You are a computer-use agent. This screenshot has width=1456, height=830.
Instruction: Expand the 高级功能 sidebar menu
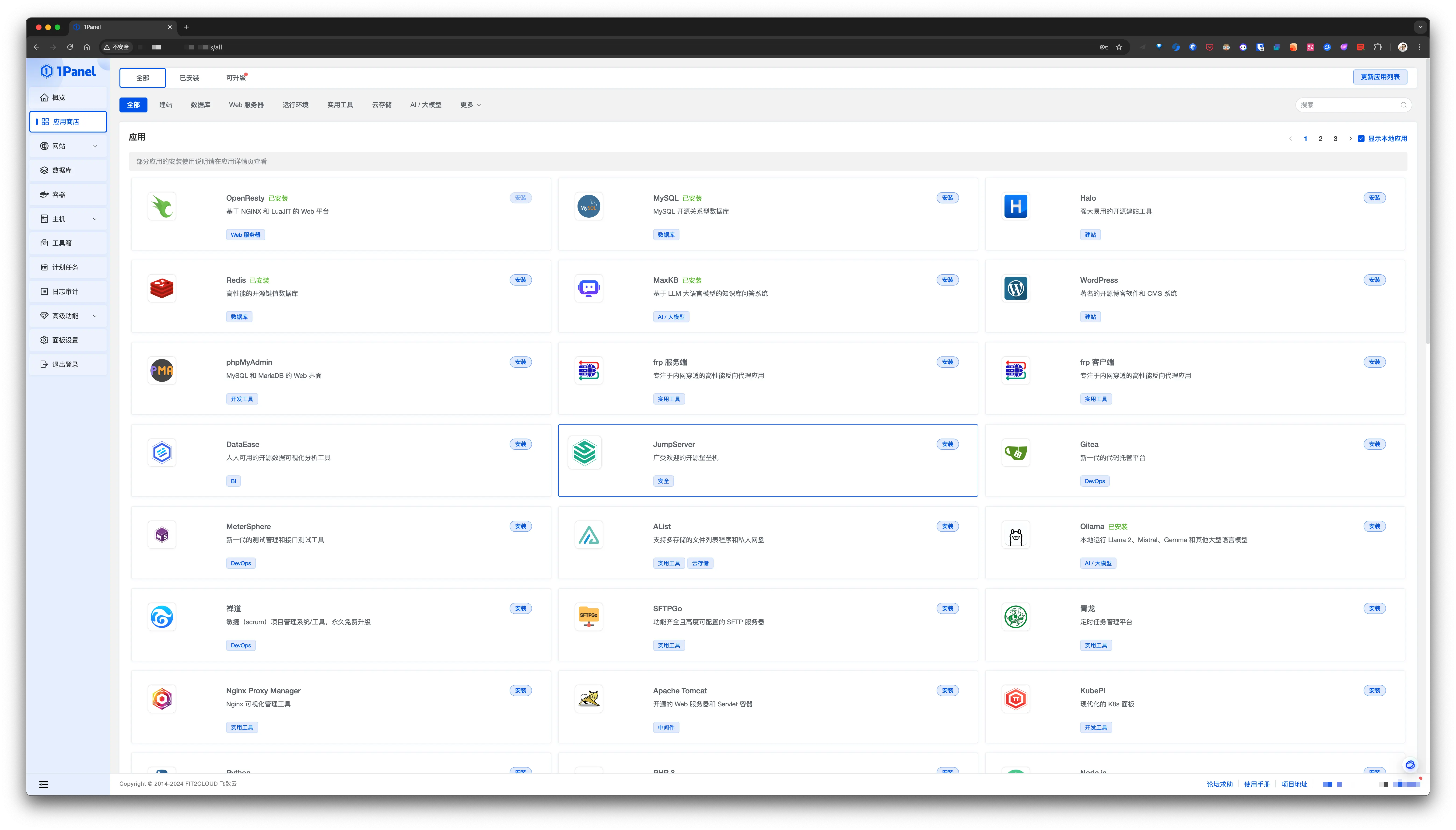coord(68,316)
